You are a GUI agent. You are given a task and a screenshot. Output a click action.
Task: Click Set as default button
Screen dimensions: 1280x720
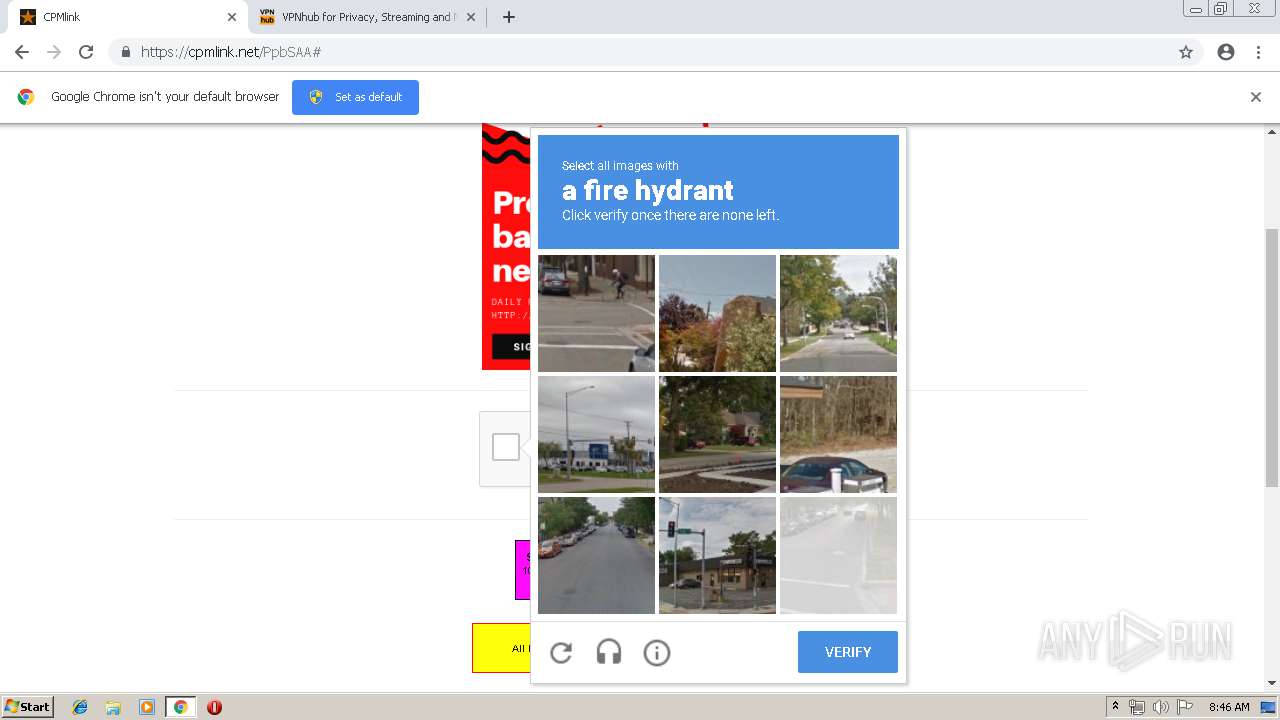click(355, 97)
